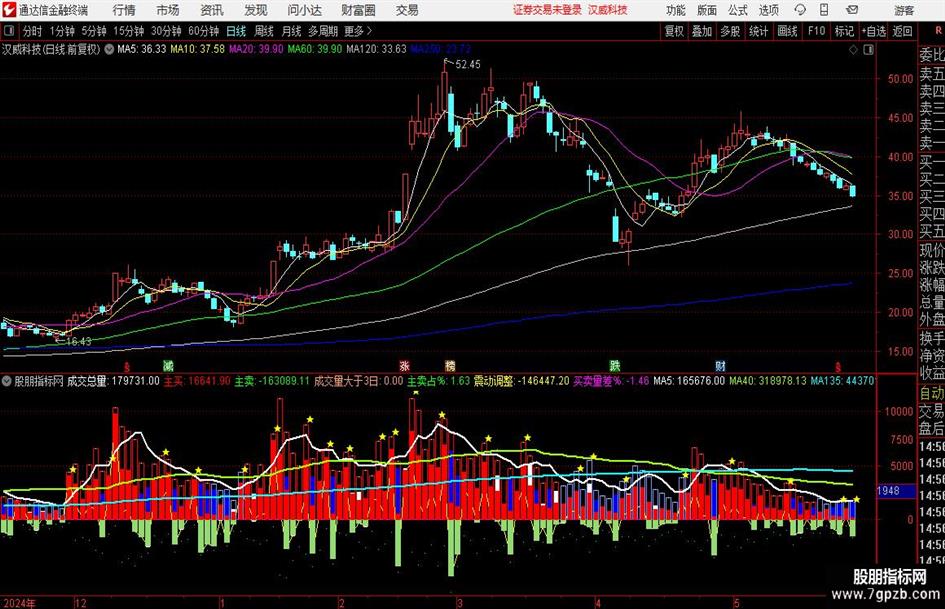Open the 选项 menu

click(x=768, y=10)
